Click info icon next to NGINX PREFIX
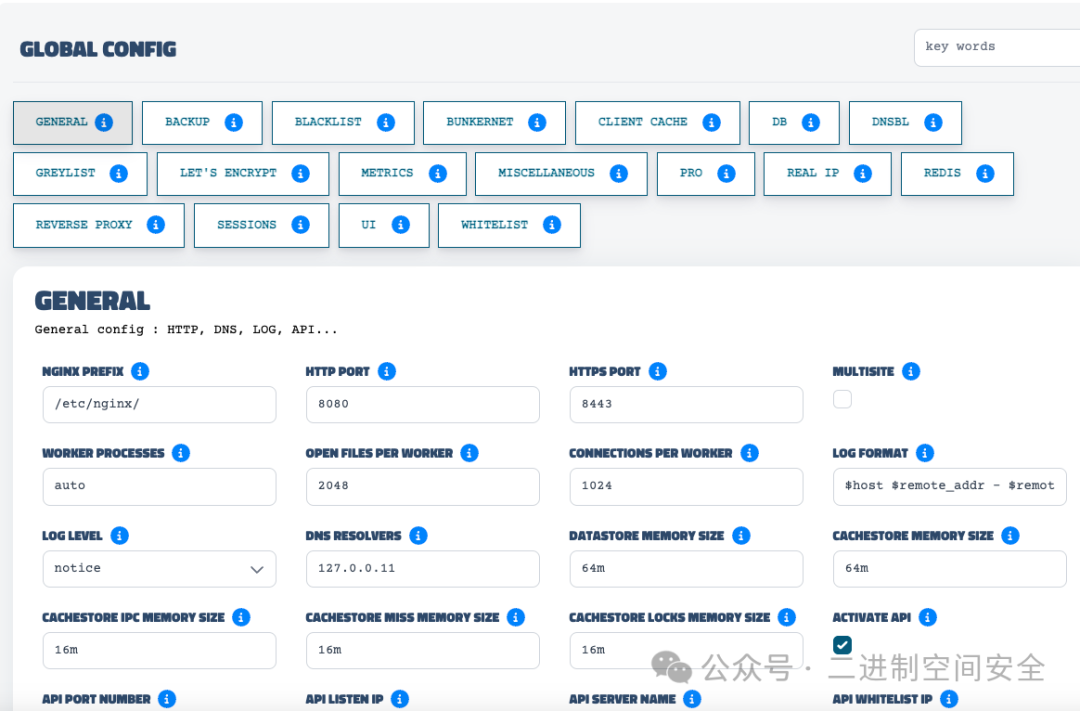This screenshot has height=711, width=1080. [140, 371]
